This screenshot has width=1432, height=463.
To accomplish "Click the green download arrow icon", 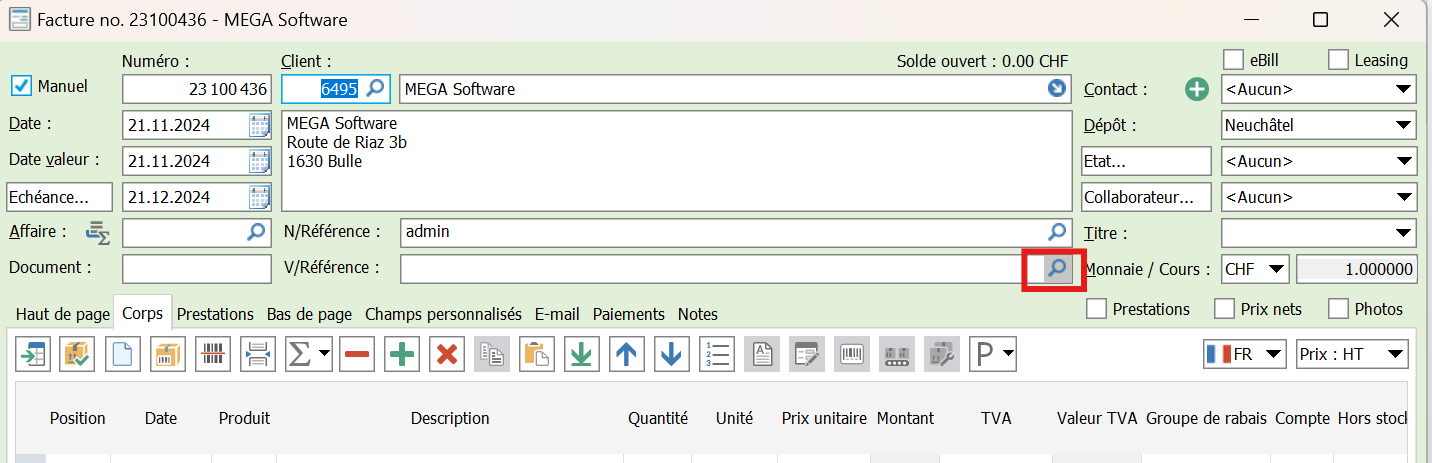I will (582, 354).
